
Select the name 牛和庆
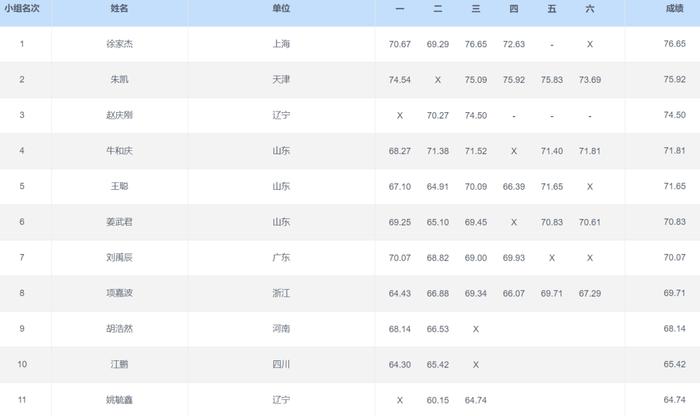pos(119,151)
